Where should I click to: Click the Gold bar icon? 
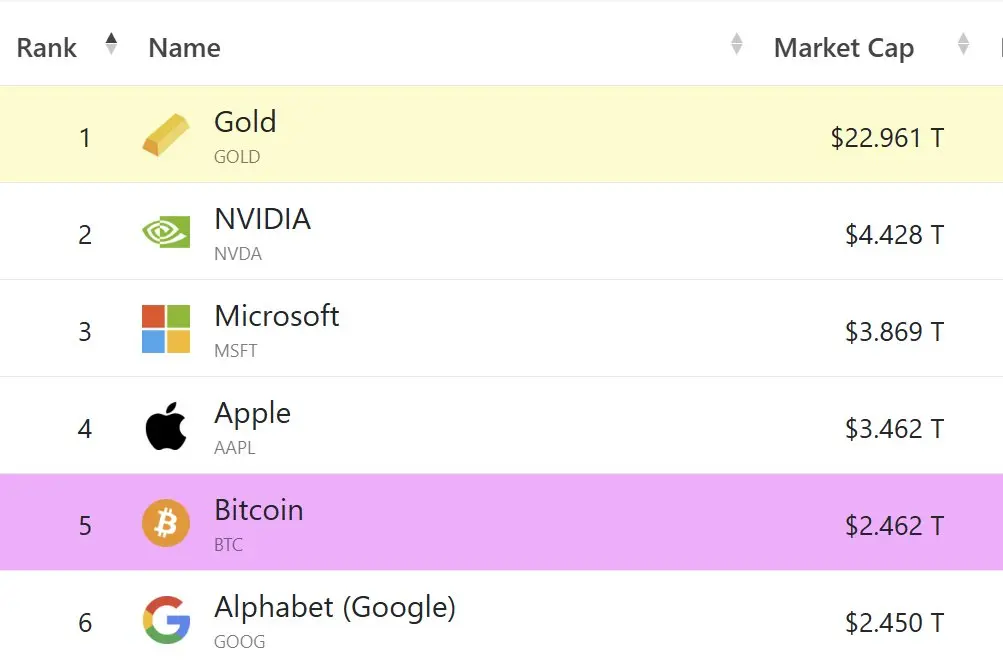[166, 135]
